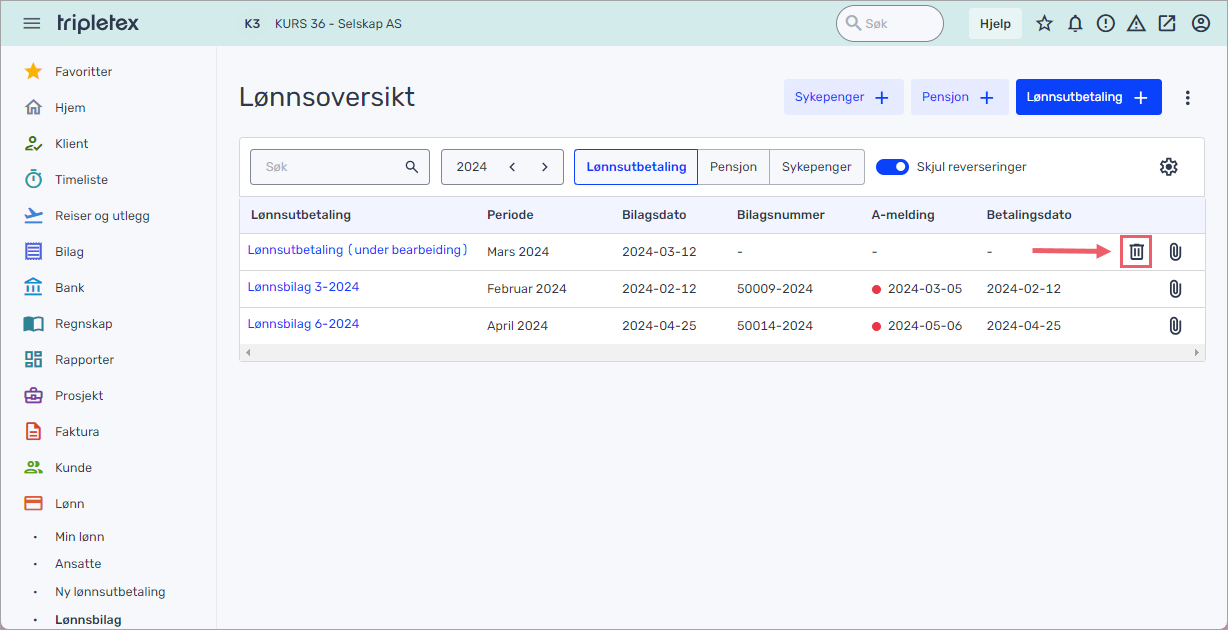Click the 2024-03-05 A-melding status
Screen dimensions: 1228x630
pyautogui.click(x=917, y=289)
